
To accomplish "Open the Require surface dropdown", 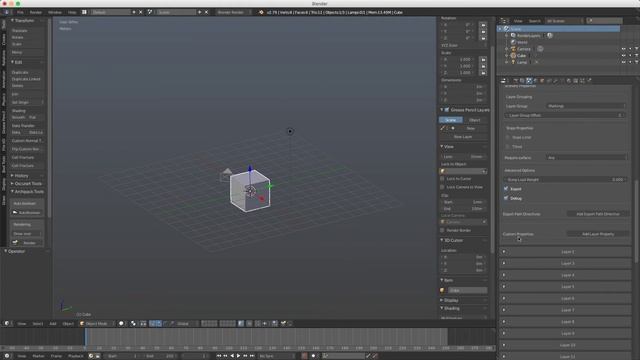I will 586,158.
